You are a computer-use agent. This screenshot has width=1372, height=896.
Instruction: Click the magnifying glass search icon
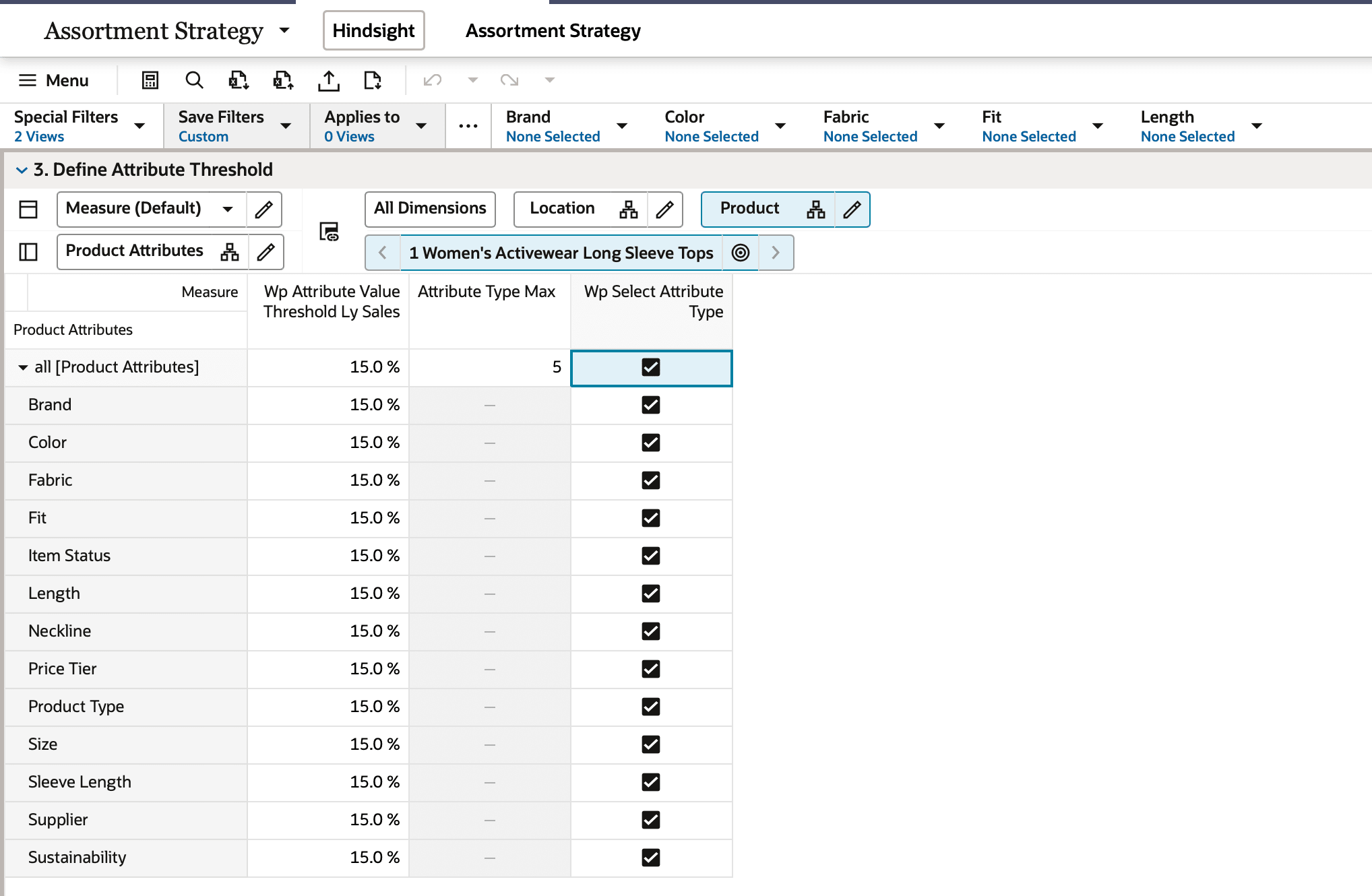coord(194,80)
